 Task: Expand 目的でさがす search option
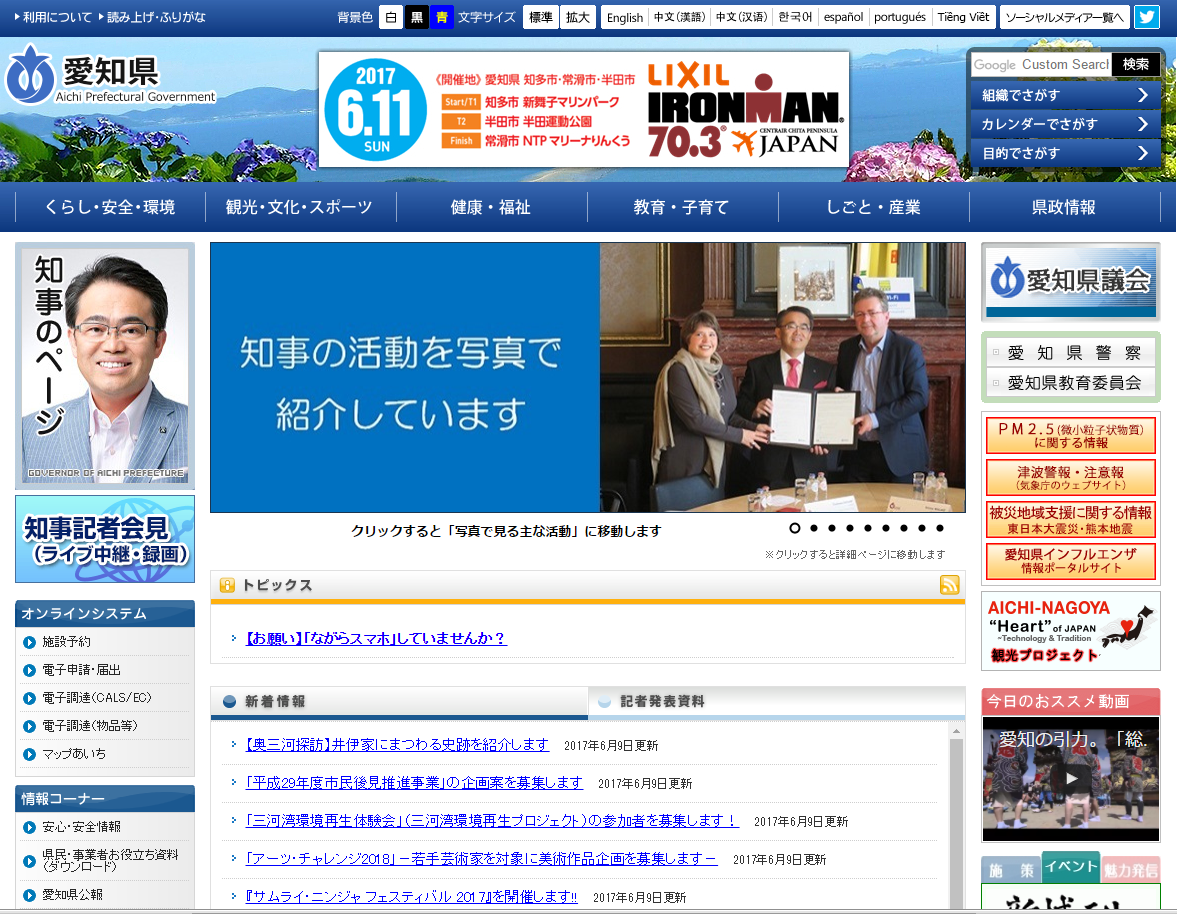[x=1065, y=153]
